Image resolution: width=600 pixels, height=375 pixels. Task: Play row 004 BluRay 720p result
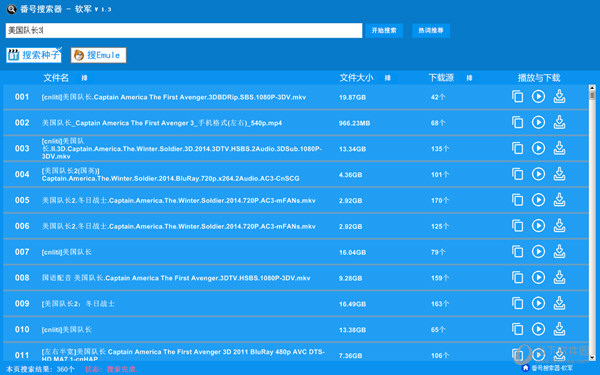(538, 174)
